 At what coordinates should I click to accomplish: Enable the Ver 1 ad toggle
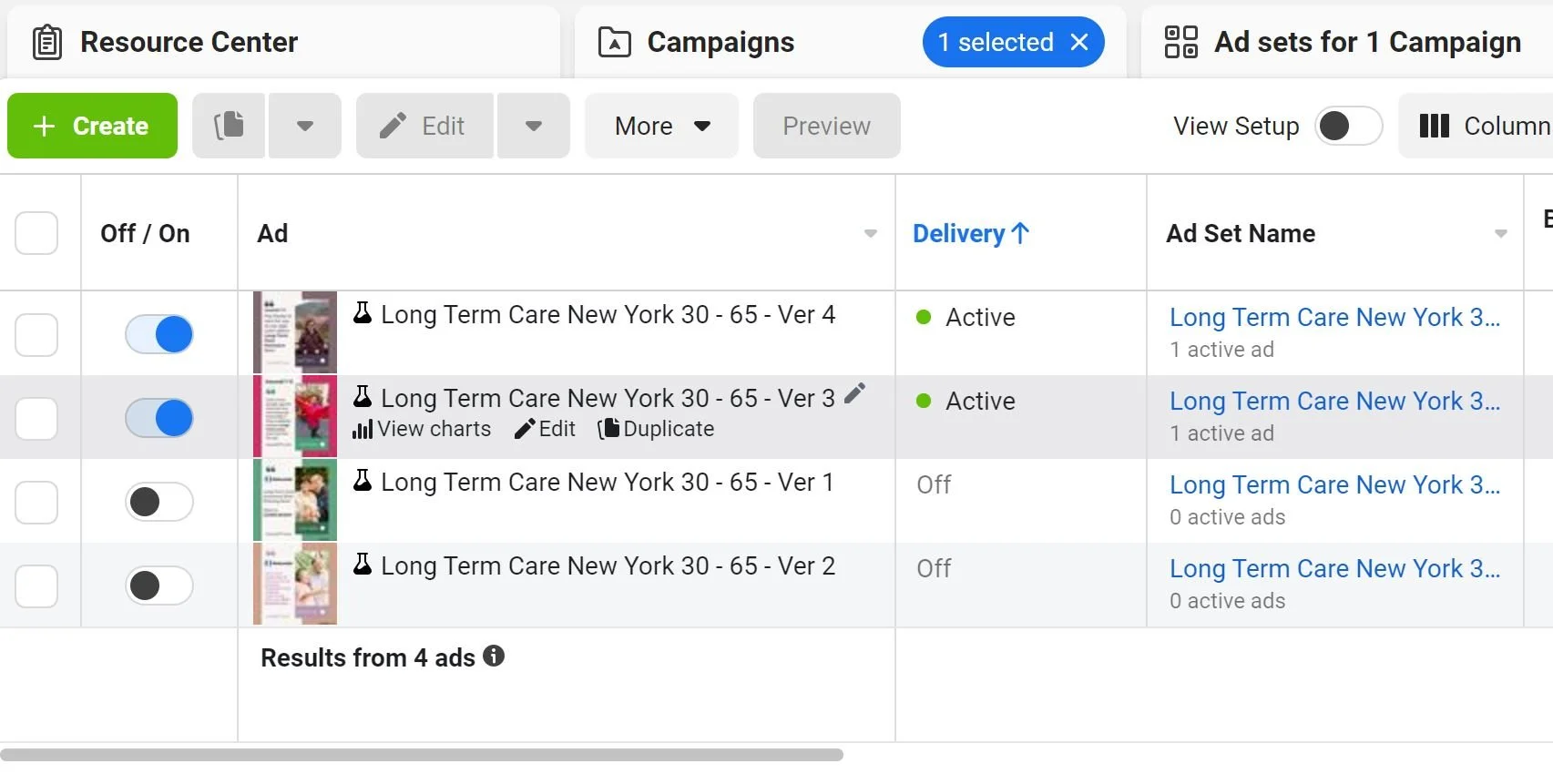(159, 502)
